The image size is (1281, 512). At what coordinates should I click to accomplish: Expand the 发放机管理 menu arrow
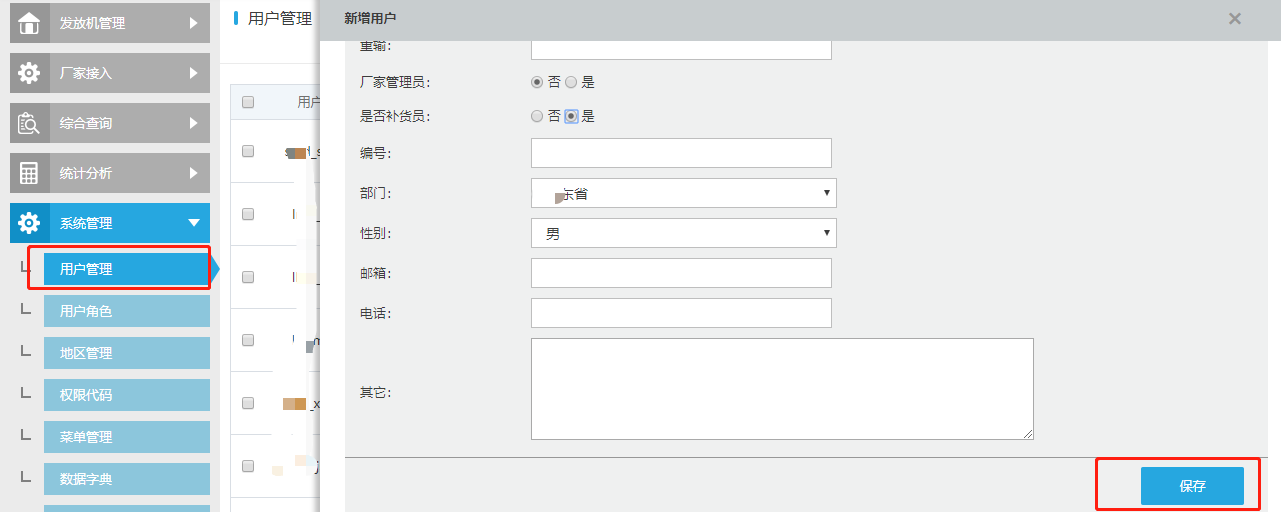[194, 23]
